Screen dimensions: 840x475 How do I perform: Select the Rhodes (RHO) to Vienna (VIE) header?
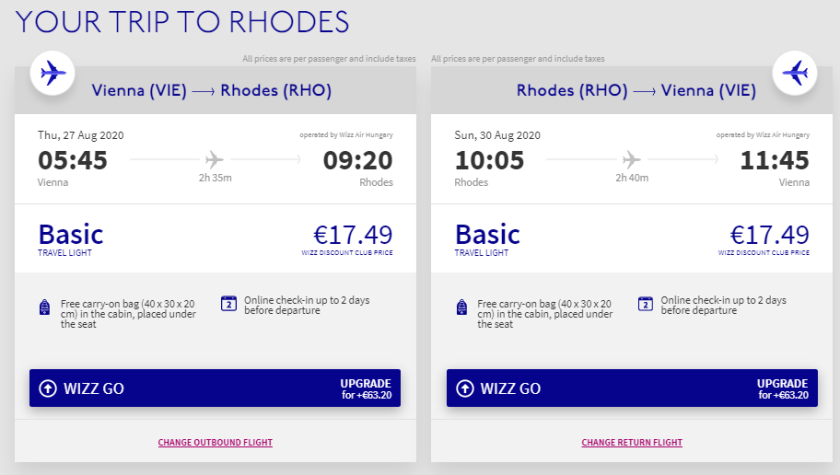636,91
